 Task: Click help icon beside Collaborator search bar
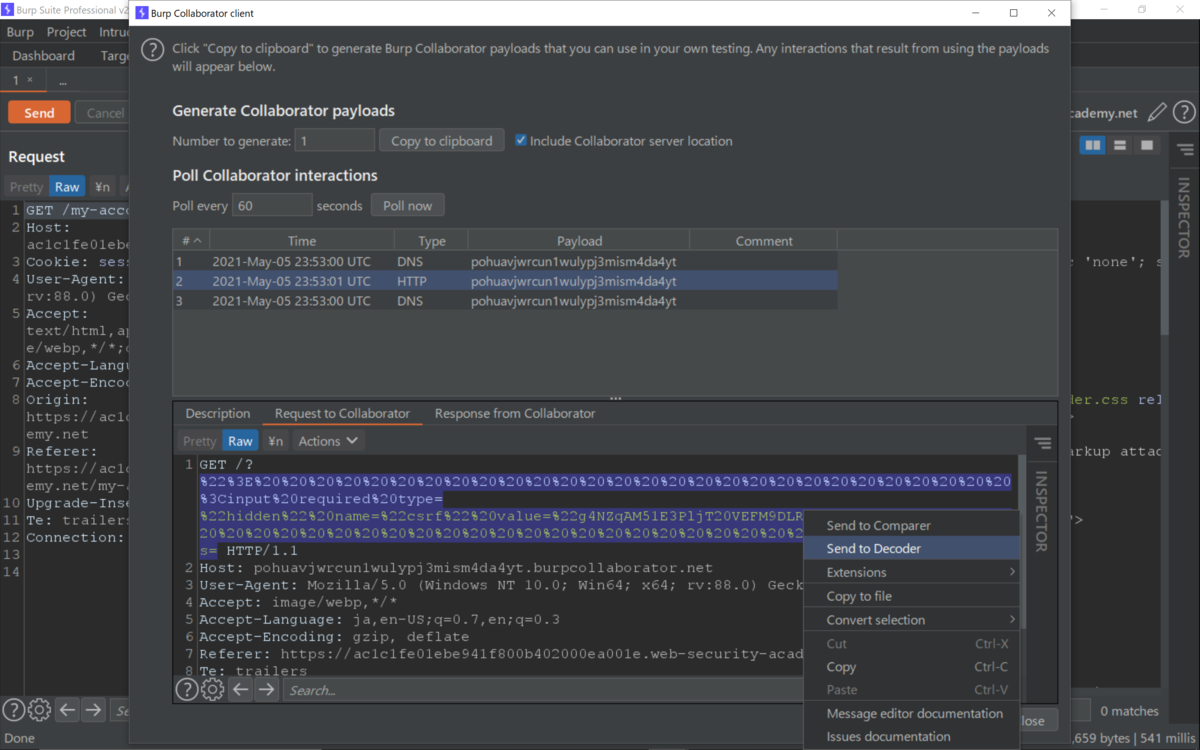click(x=187, y=689)
